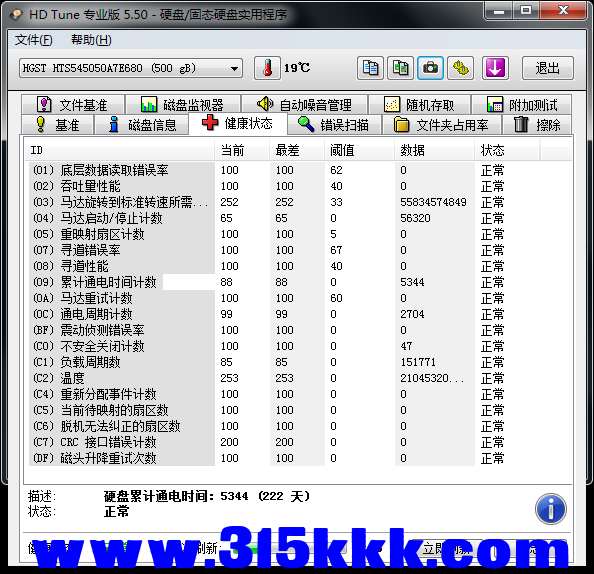Click the copy screenshot to clipboard icon

coord(400,68)
